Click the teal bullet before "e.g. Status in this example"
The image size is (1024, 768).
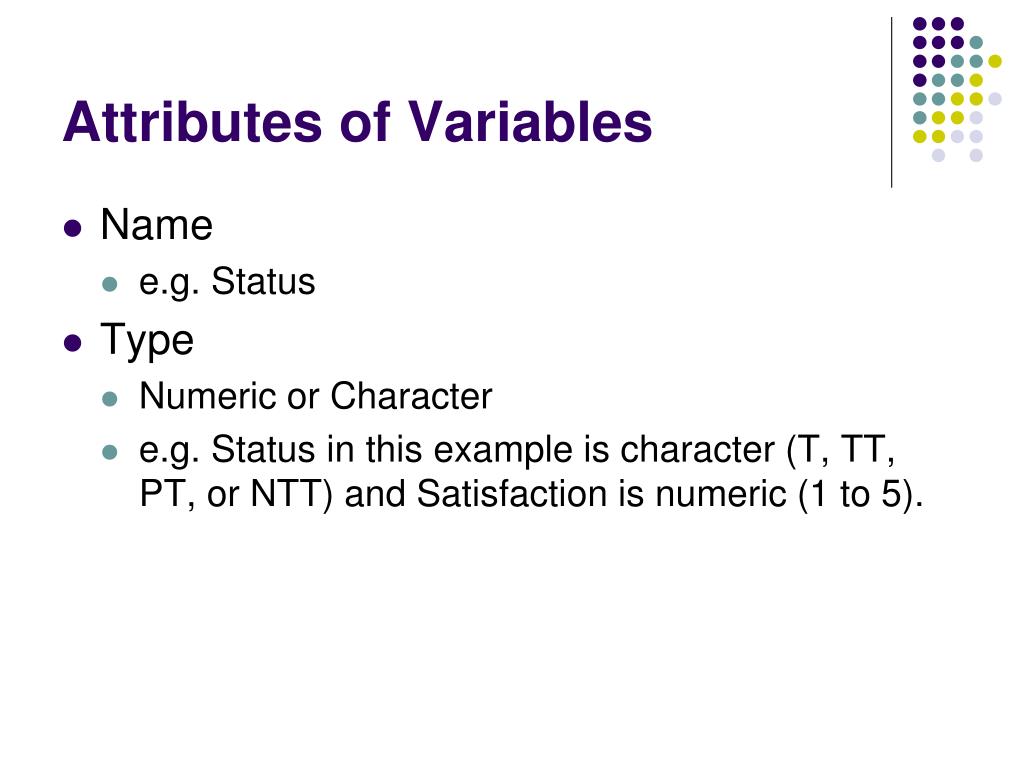point(111,452)
